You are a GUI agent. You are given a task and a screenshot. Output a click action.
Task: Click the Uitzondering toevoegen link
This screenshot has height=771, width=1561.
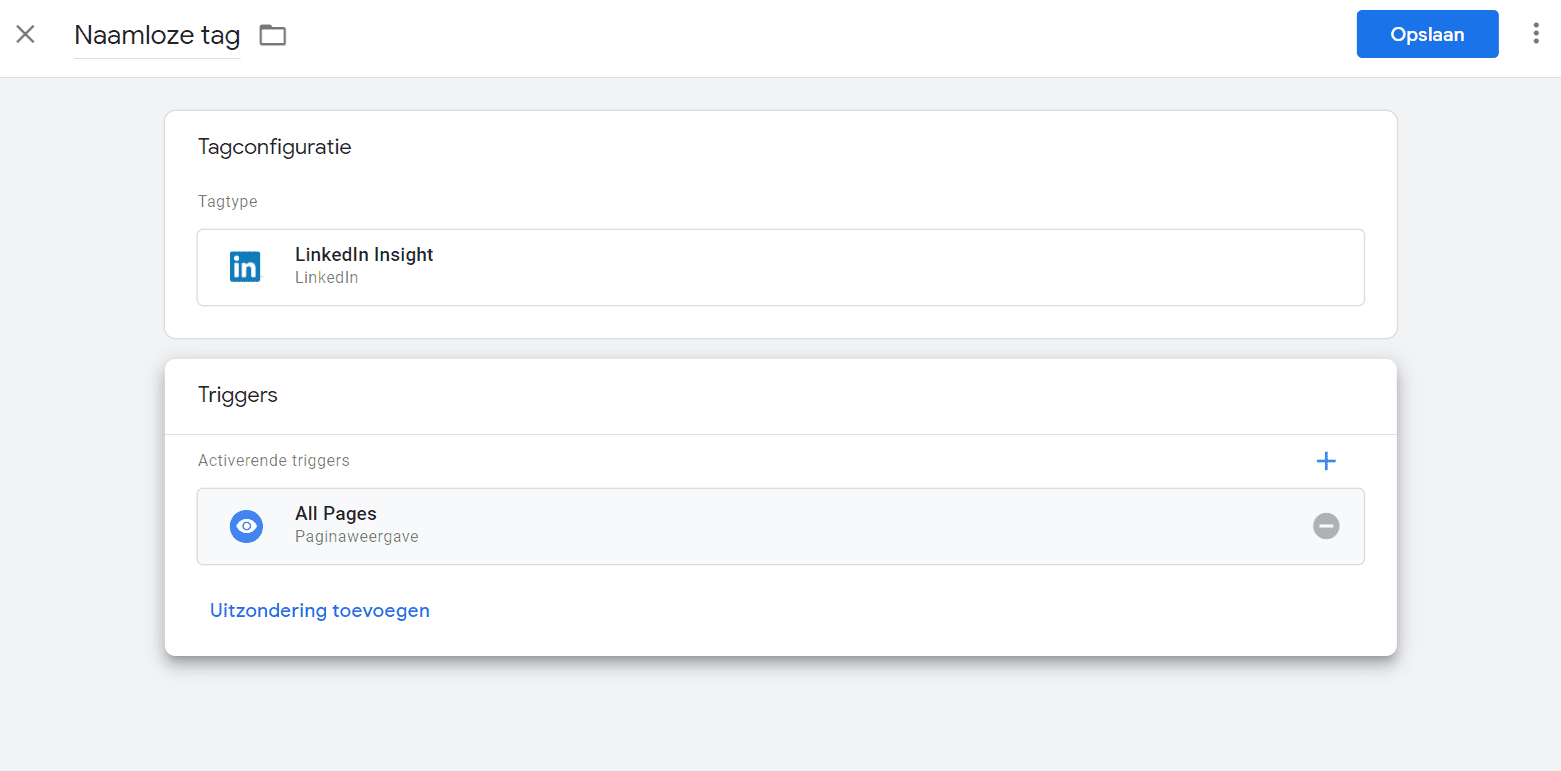click(320, 610)
